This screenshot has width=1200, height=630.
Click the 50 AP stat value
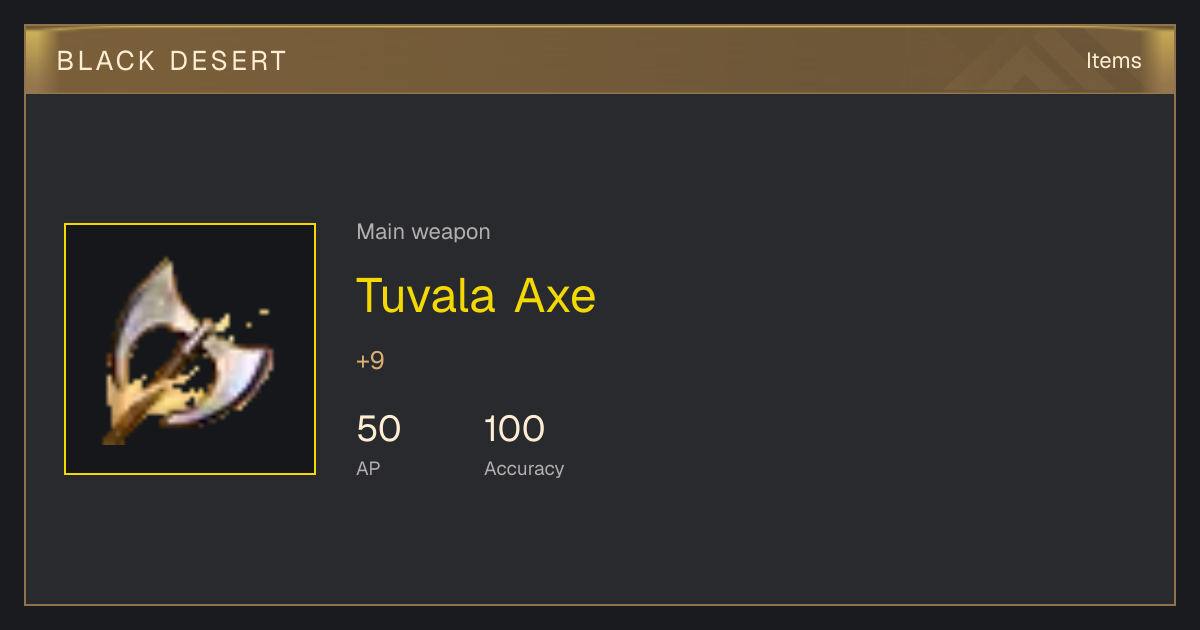pyautogui.click(x=378, y=429)
